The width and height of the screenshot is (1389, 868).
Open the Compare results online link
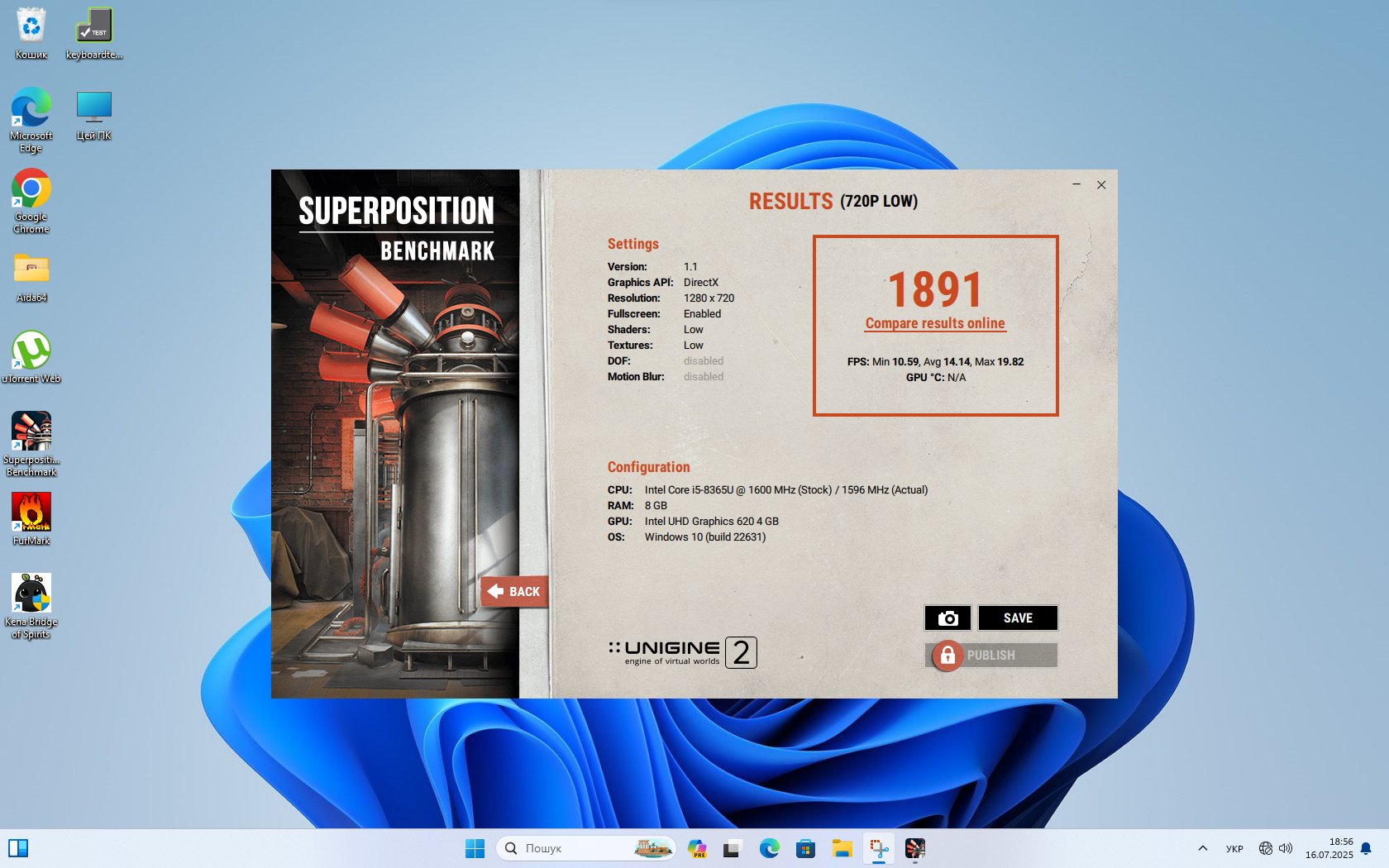[934, 323]
